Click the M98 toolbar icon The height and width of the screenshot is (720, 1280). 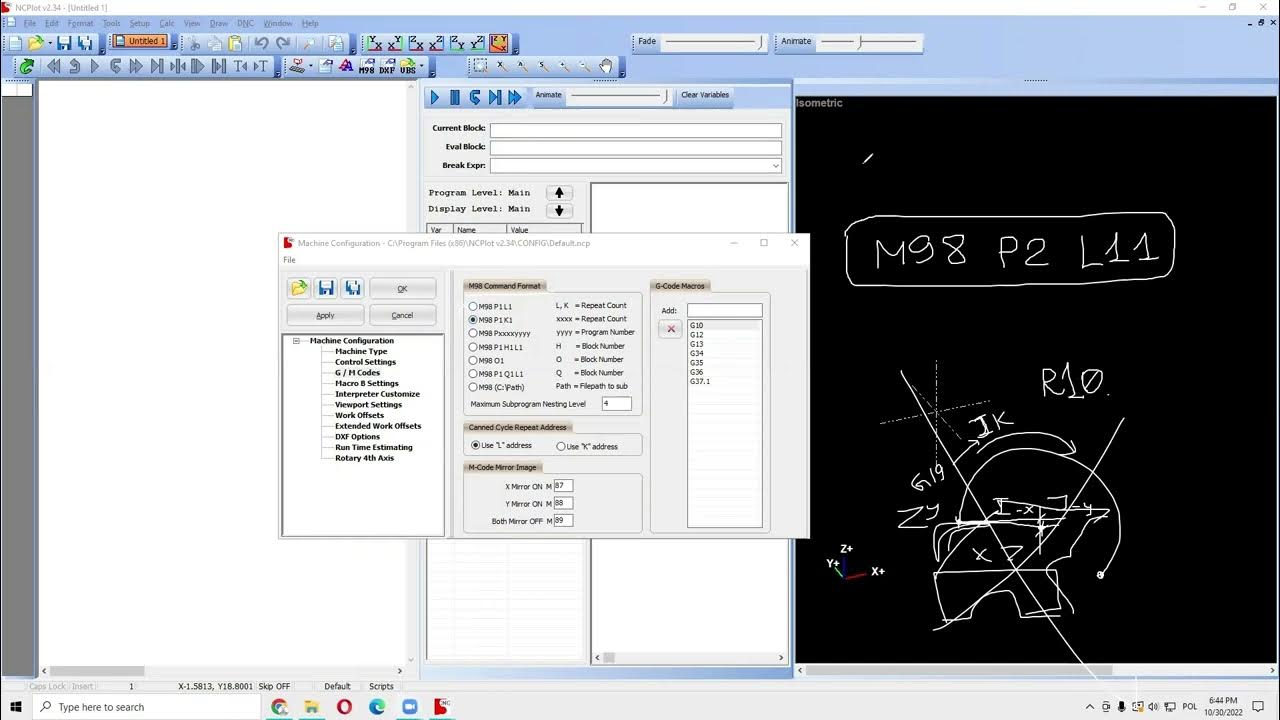366,67
